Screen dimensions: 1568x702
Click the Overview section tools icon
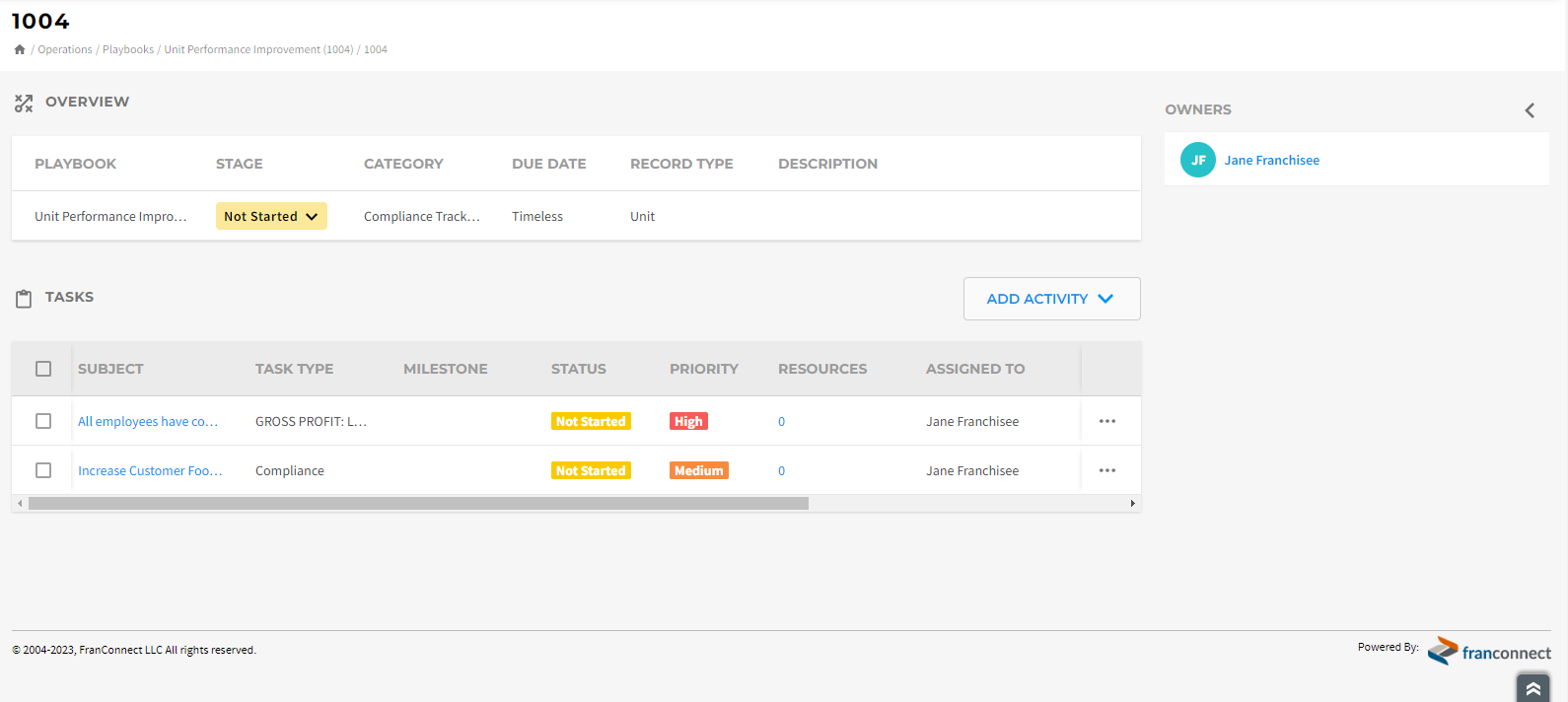(x=24, y=103)
